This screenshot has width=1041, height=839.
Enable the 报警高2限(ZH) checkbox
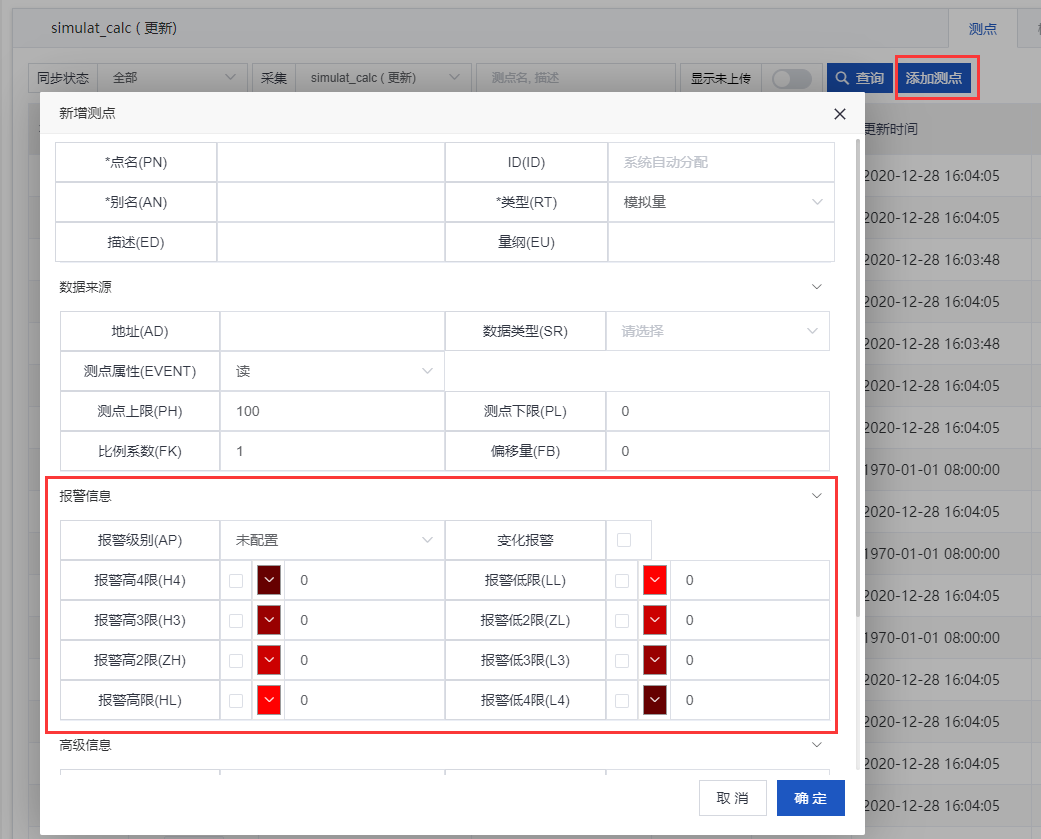tap(236, 660)
